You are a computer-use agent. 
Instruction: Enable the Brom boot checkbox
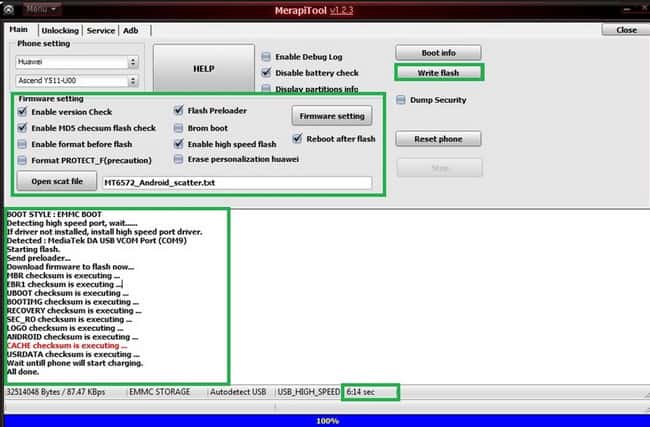[x=179, y=128]
